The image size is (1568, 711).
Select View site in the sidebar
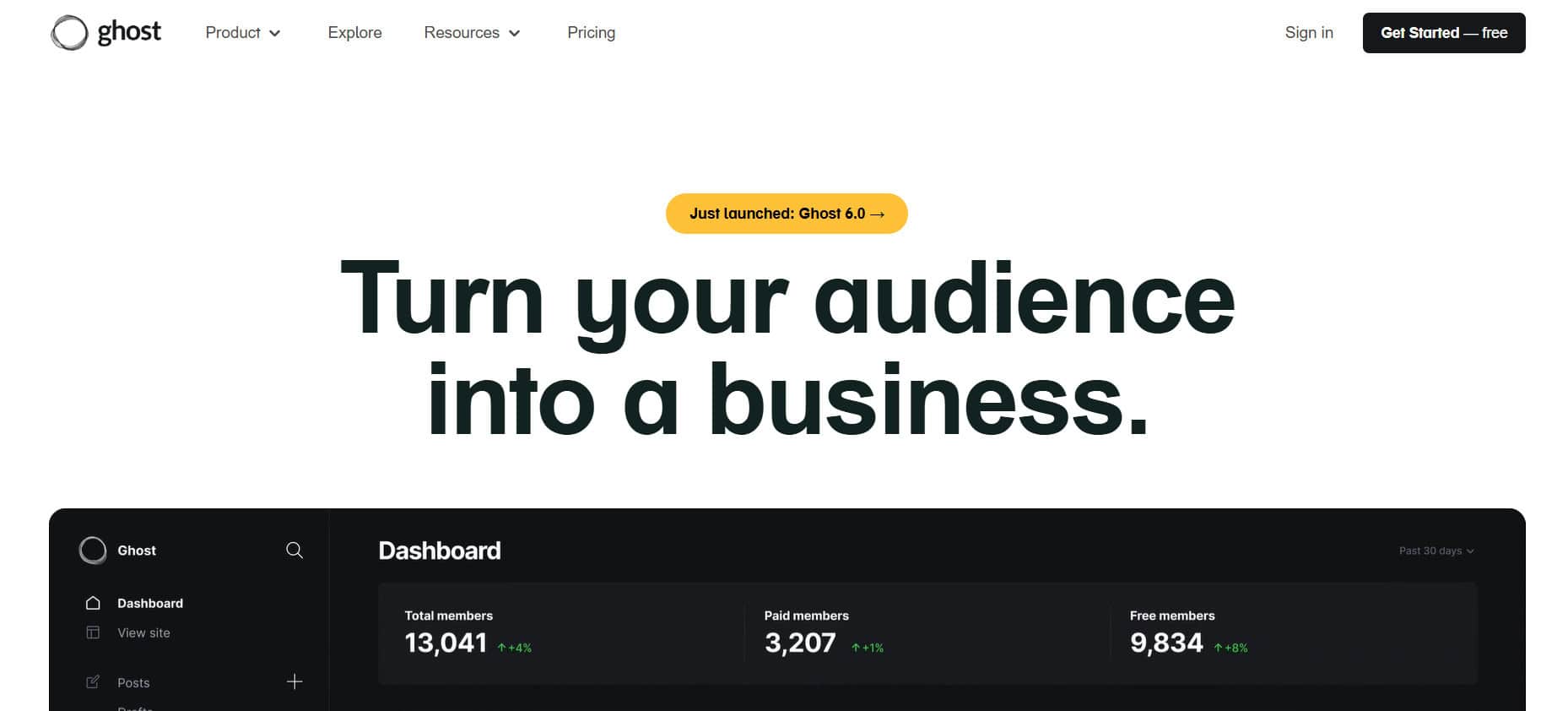[143, 632]
